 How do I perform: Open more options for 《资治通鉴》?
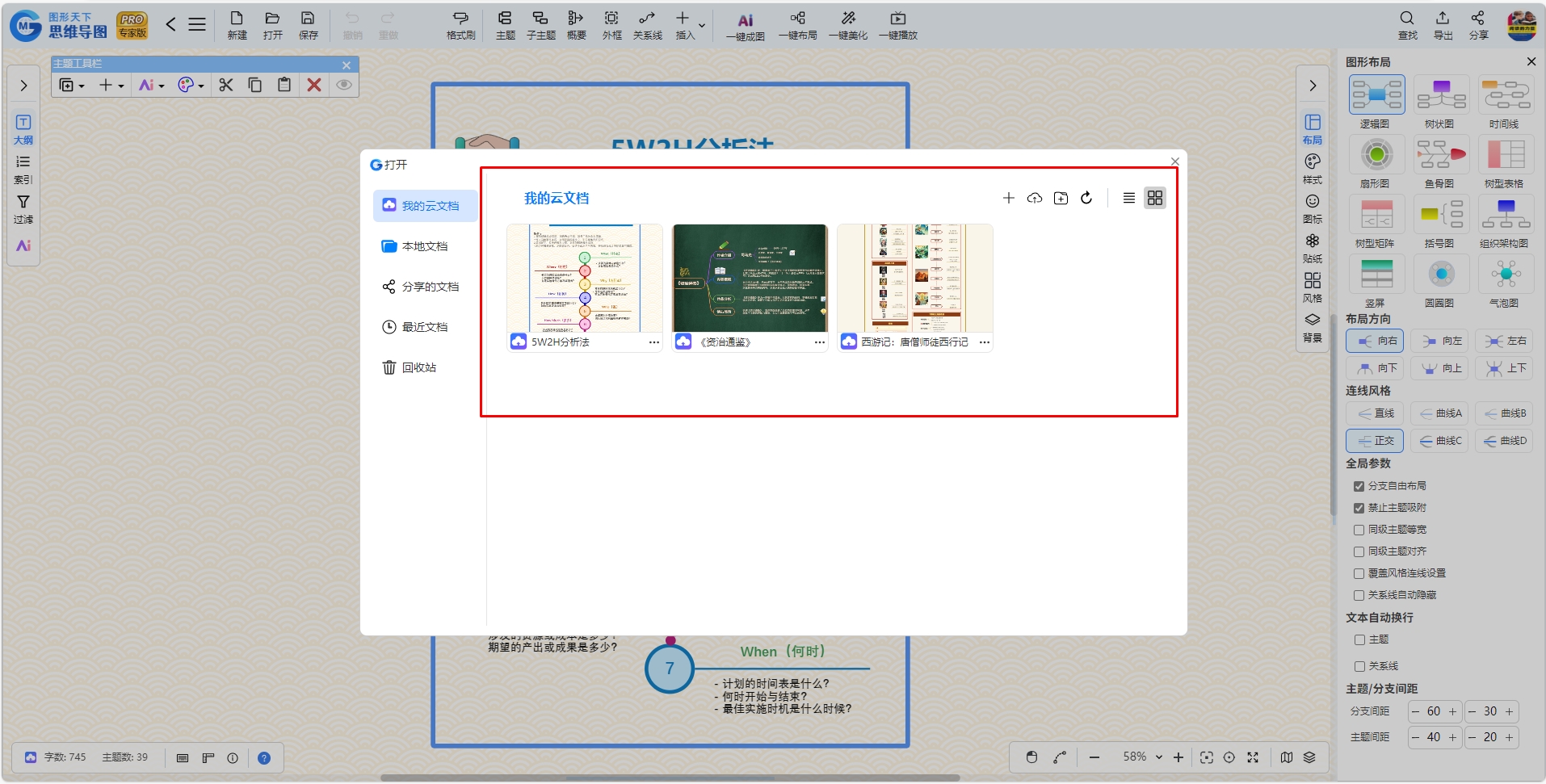[820, 342]
